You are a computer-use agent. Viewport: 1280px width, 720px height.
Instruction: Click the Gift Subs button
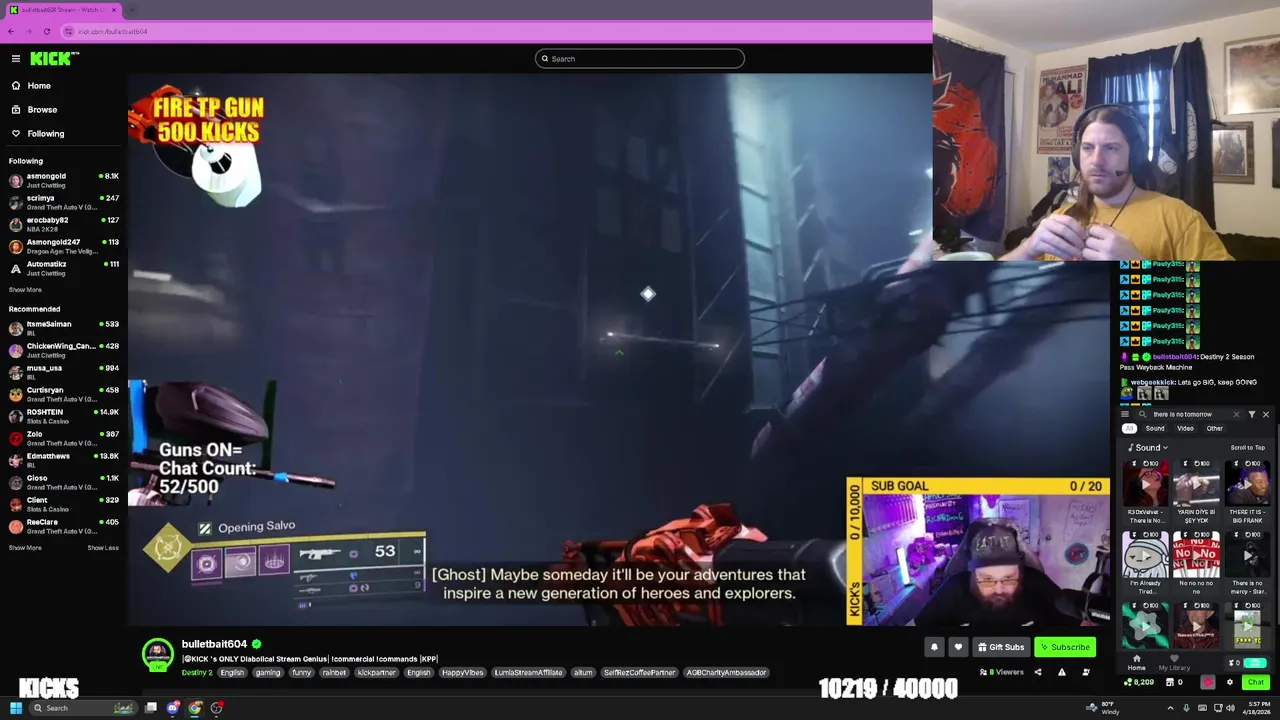1000,647
